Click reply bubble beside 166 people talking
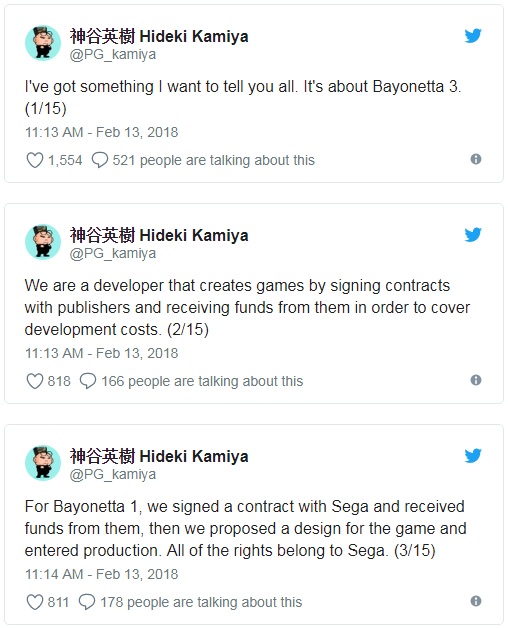The width and height of the screenshot is (508, 628). point(88,381)
